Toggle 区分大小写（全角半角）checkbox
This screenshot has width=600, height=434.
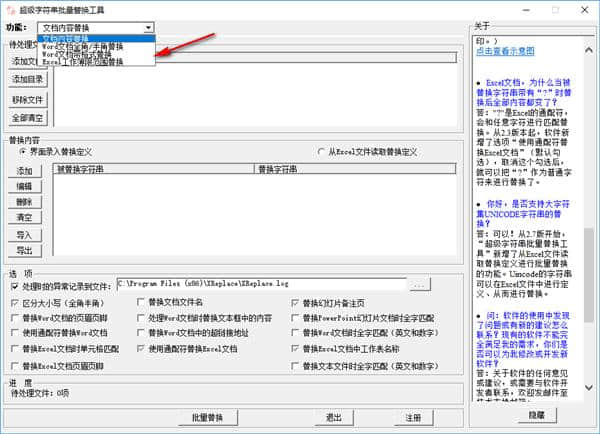point(15,303)
